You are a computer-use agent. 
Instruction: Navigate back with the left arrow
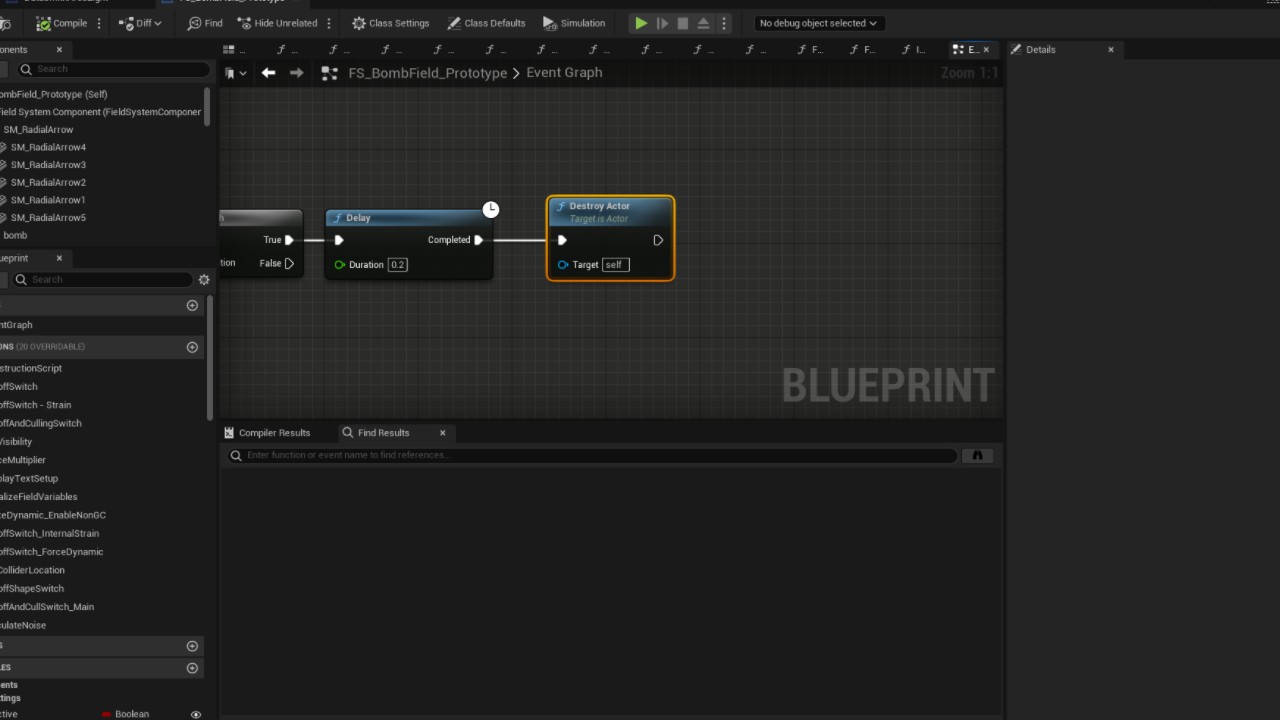(268, 73)
